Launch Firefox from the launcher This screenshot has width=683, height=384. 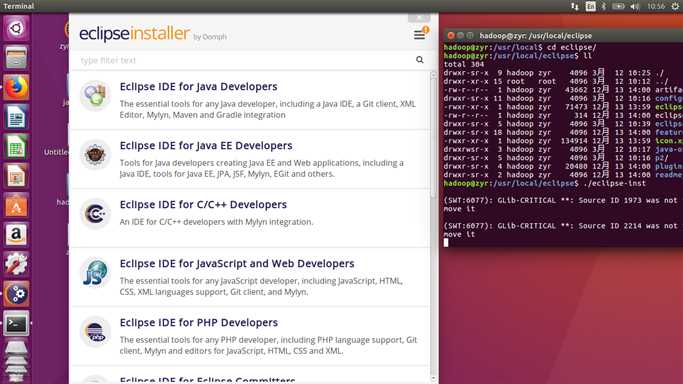(16, 87)
